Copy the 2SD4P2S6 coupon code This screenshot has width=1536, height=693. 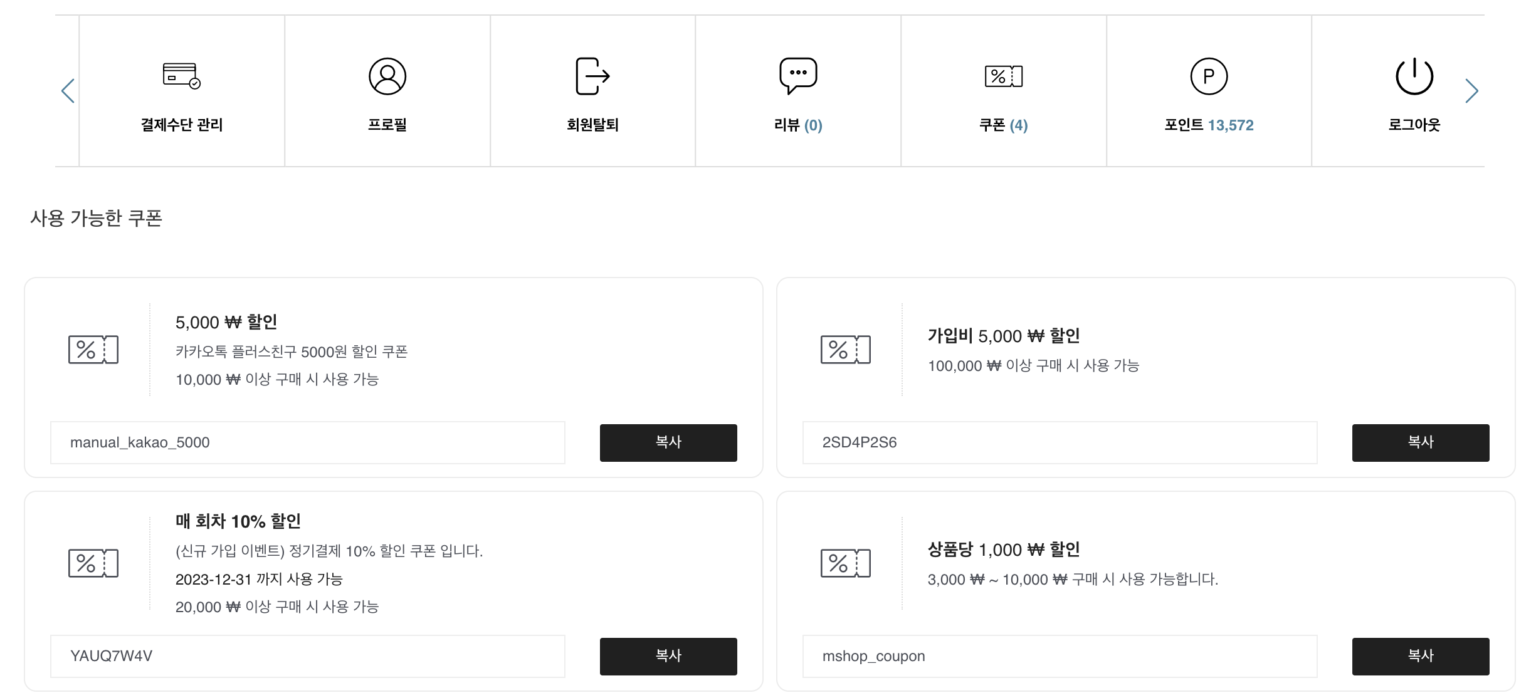[1420, 442]
